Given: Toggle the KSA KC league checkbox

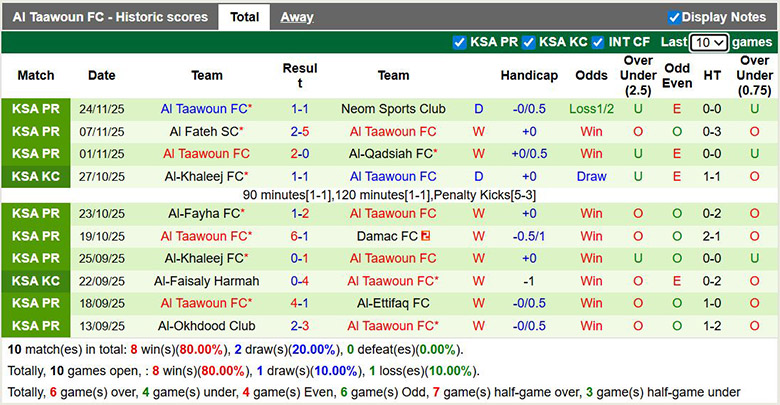Looking at the screenshot, I should [x=530, y=42].
